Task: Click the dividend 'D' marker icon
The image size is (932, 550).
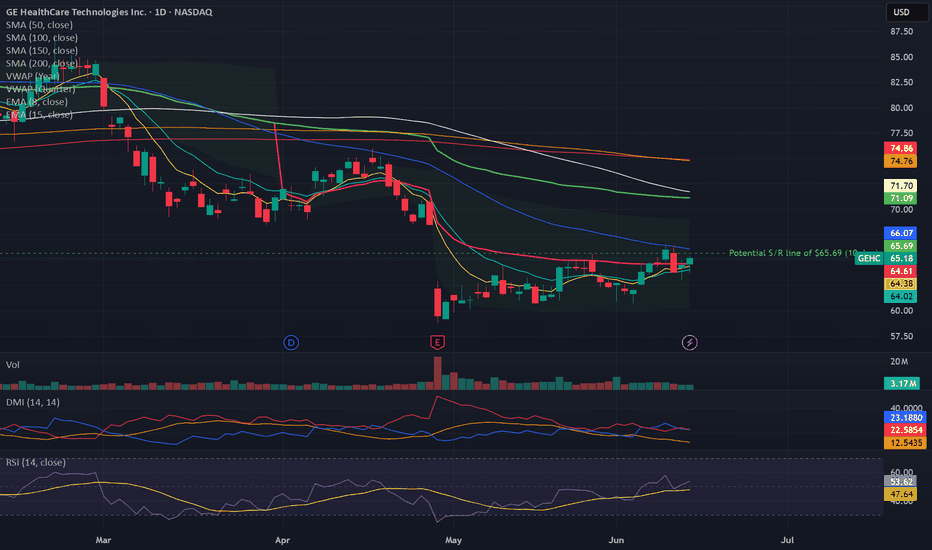Action: 291,342
